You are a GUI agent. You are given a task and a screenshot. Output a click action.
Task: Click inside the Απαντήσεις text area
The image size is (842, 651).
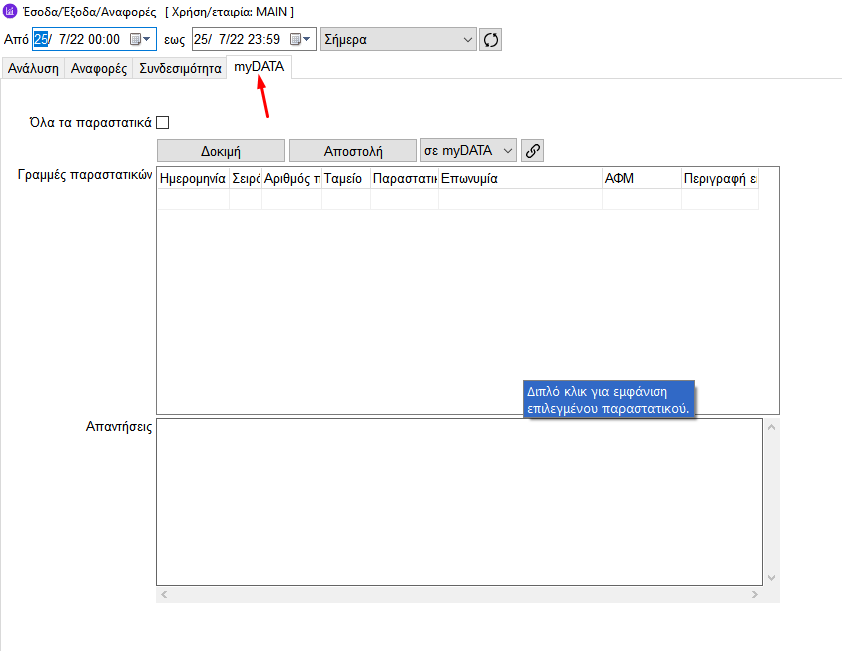click(x=459, y=502)
